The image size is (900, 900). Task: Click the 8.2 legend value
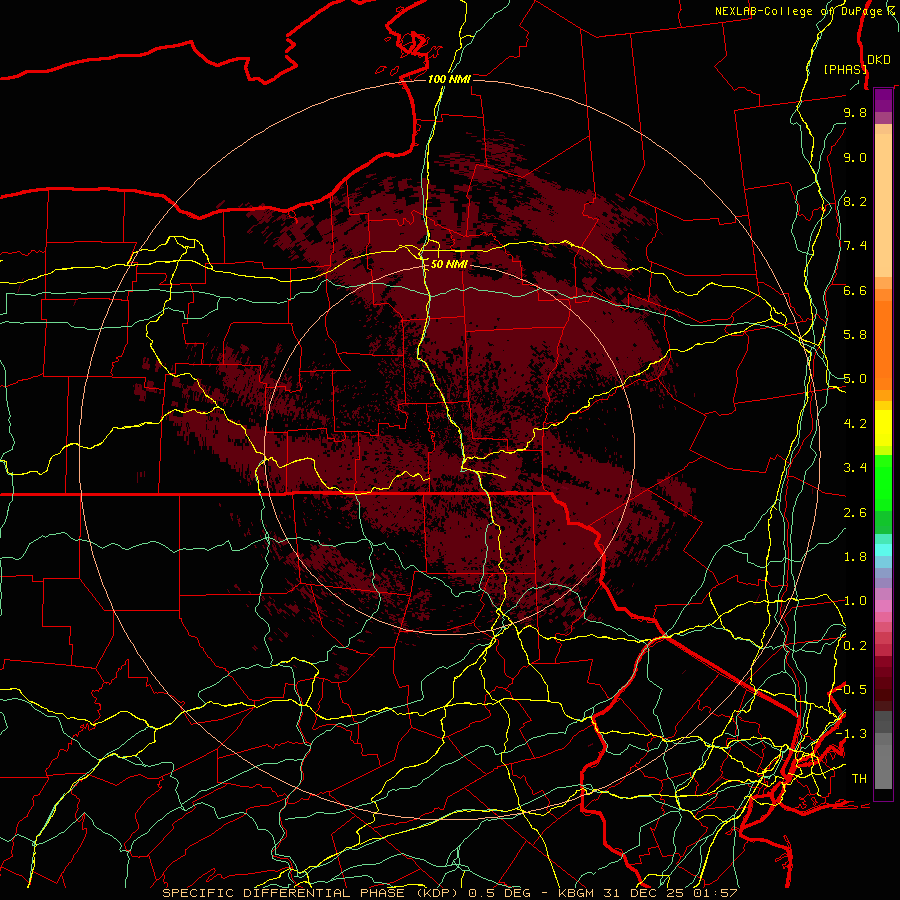point(855,201)
